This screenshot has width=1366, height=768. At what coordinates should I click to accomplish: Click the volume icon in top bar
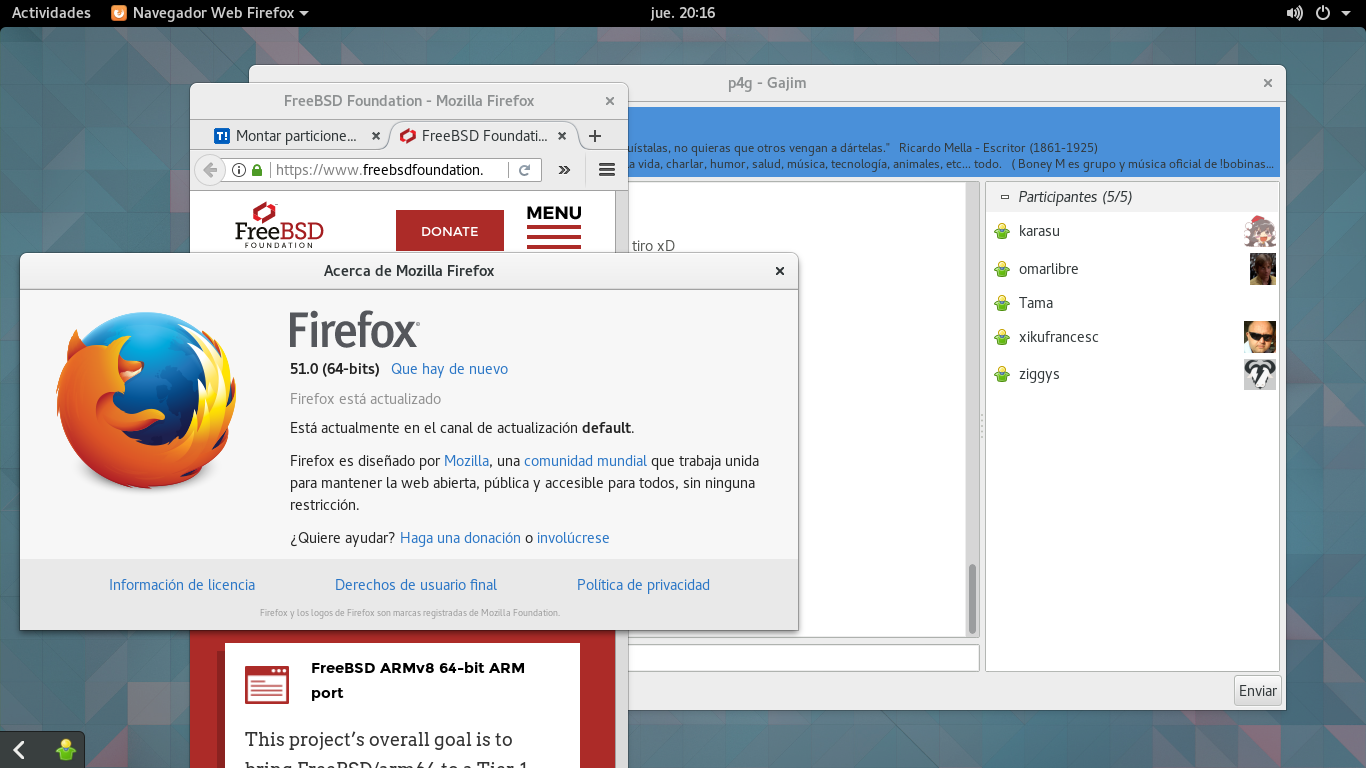point(1294,13)
